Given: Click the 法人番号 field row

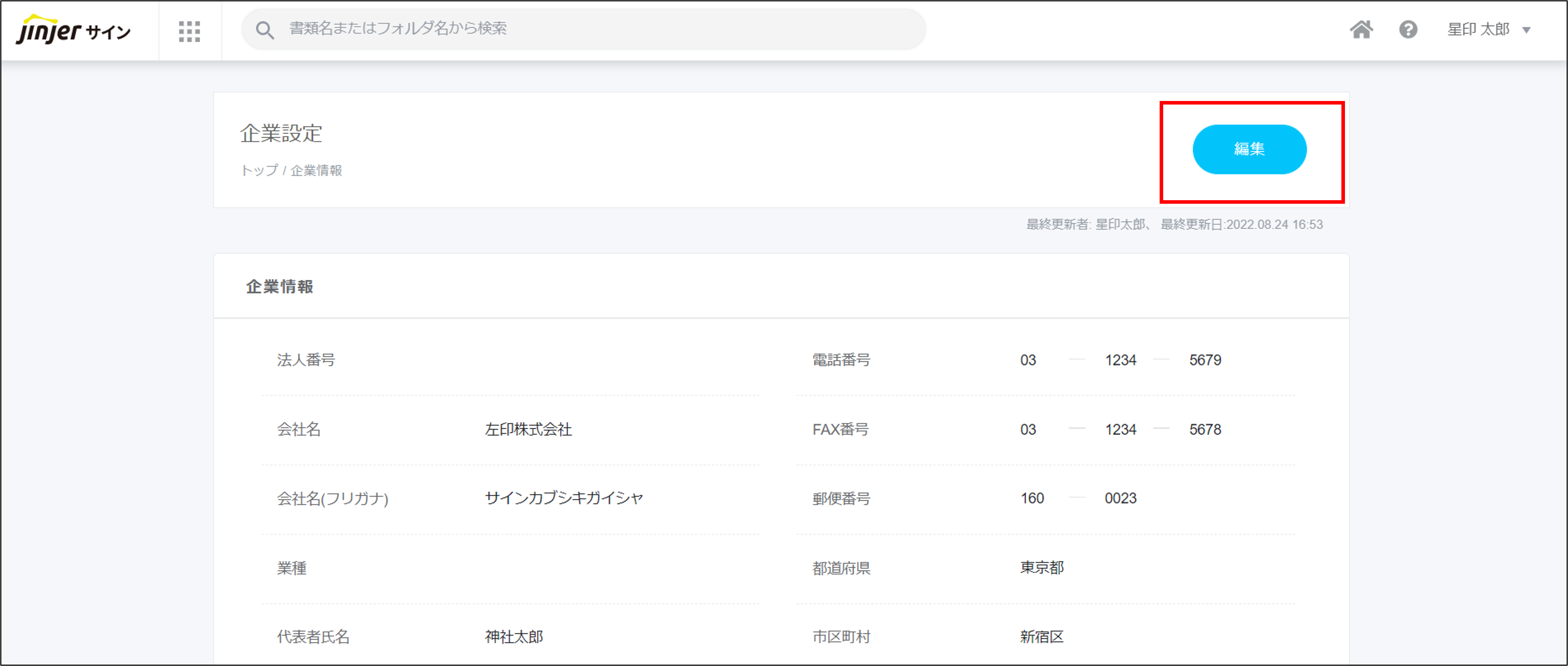Looking at the screenshot, I should coord(306,360).
